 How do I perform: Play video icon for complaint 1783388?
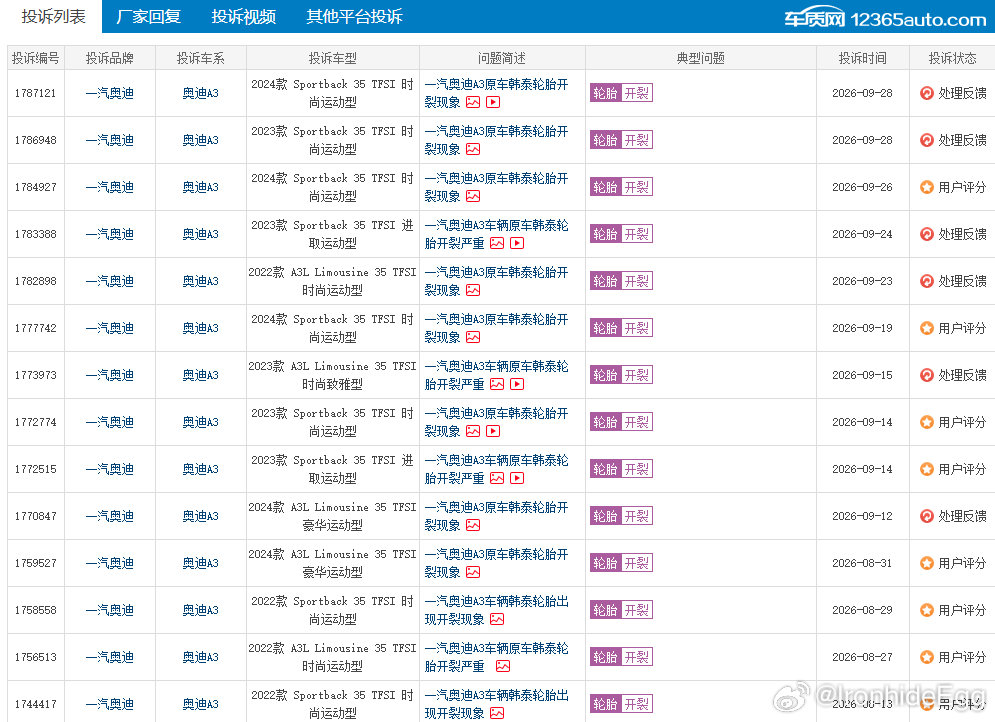pos(517,243)
